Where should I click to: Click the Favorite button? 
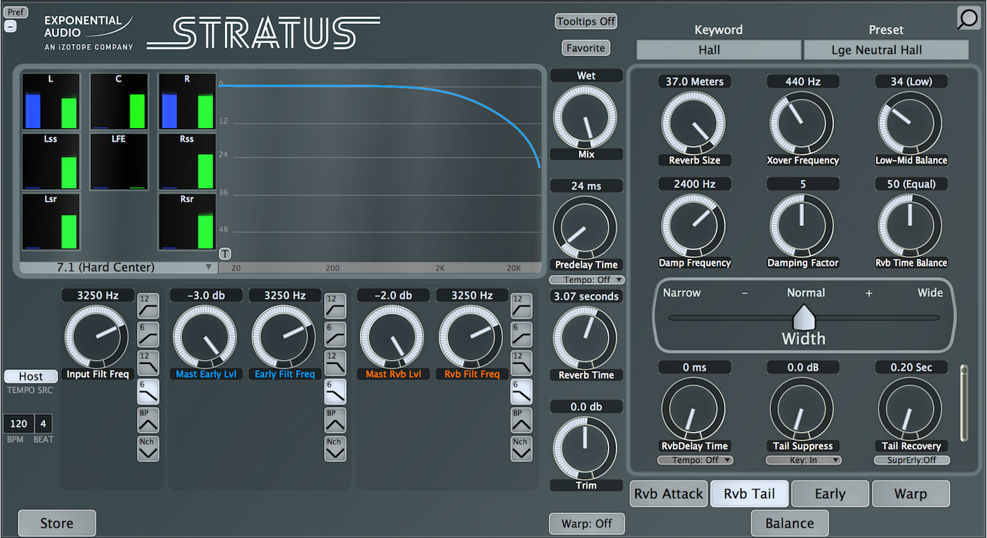click(585, 48)
